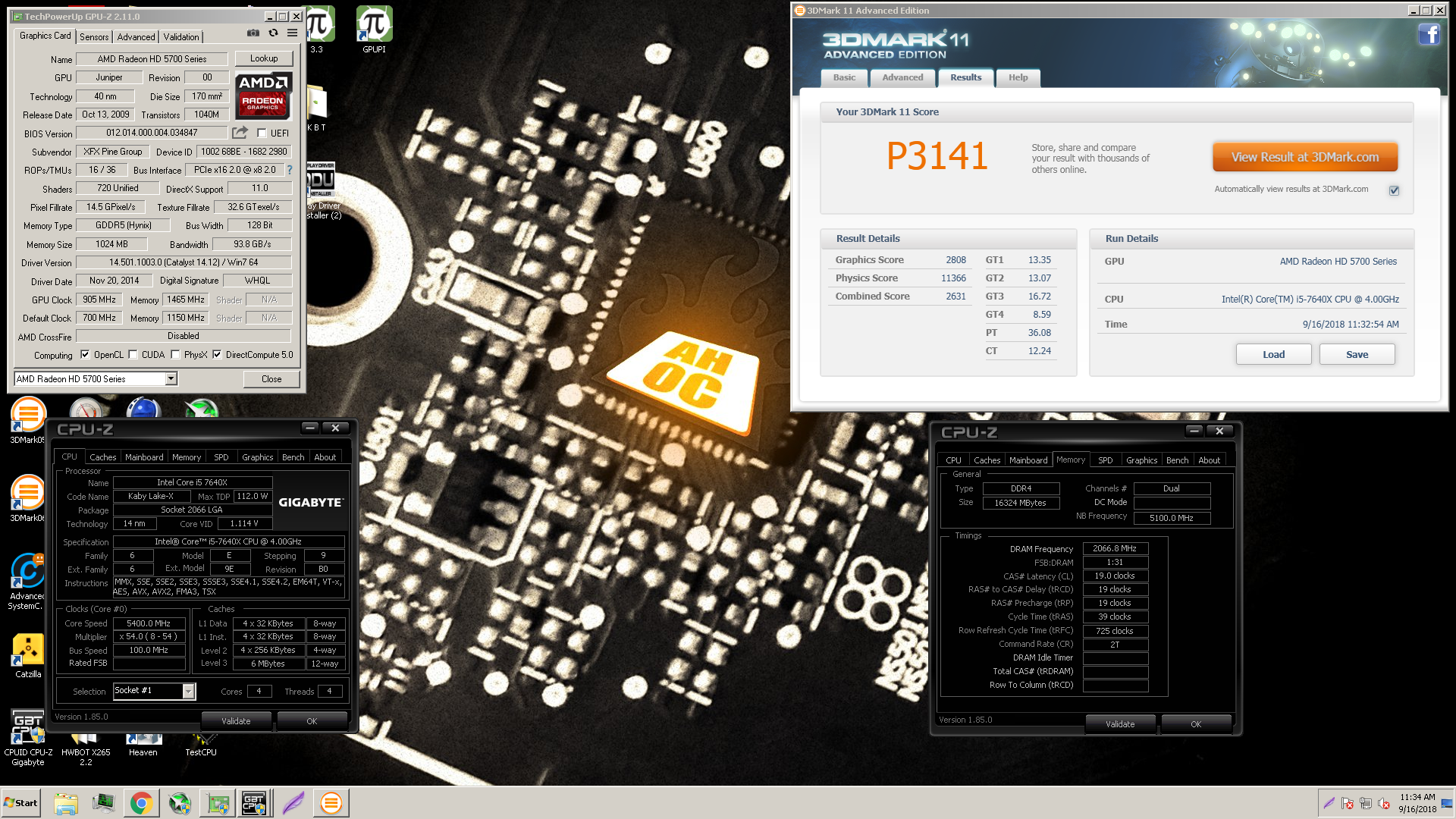Open the CPUID CPU-Z Gigabyte desktop icon

tap(28, 738)
